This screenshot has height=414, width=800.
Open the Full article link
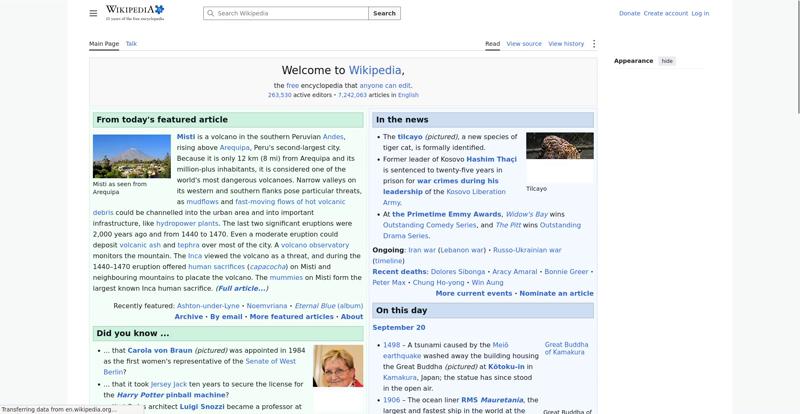point(242,288)
